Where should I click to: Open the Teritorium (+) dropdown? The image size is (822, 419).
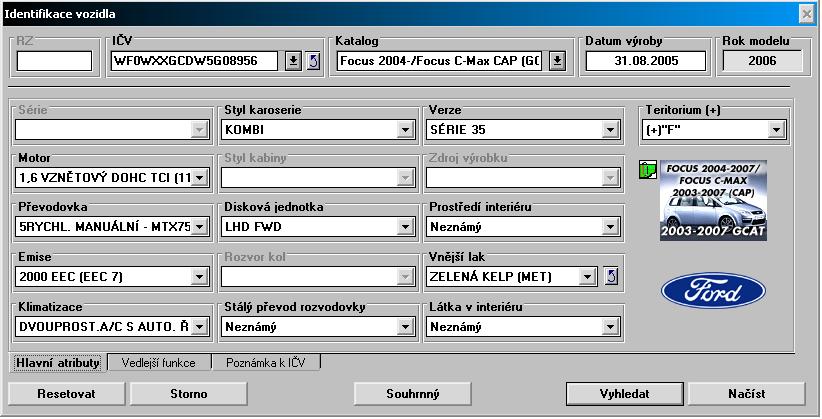pos(776,130)
